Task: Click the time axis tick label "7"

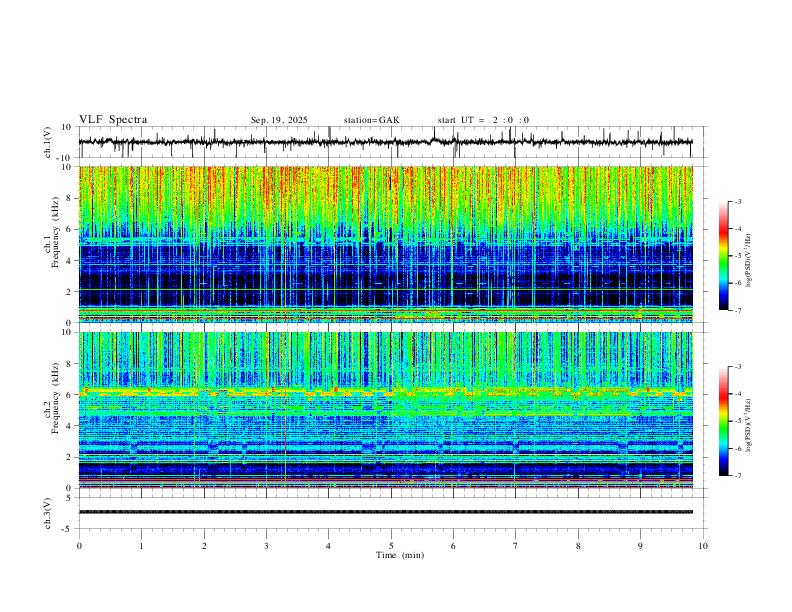Action: pyautogui.click(x=516, y=546)
